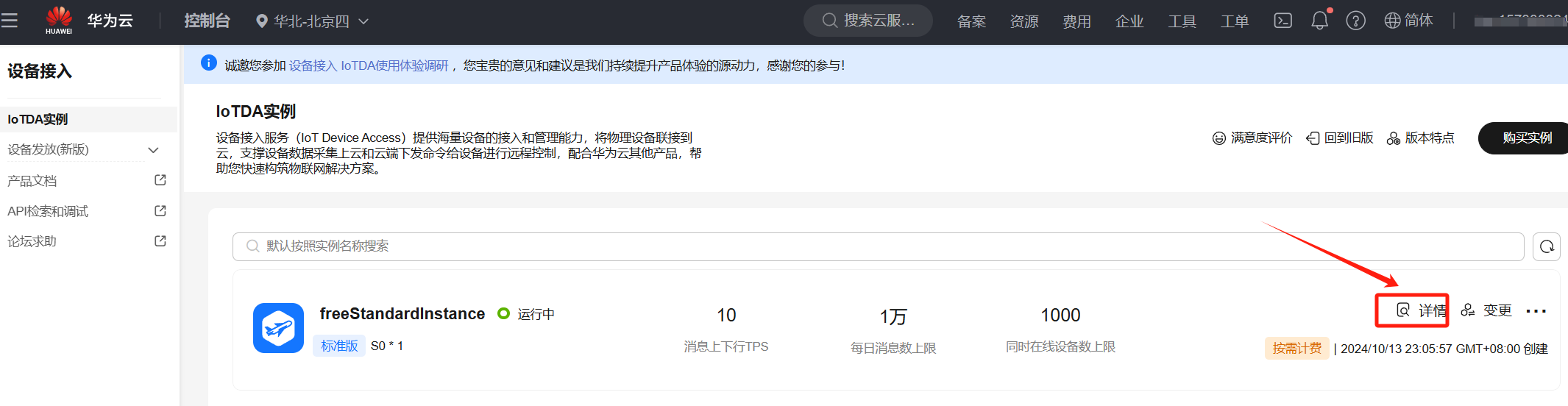
Task: Open 详情 for freeStandardInstance
Action: [1422, 310]
